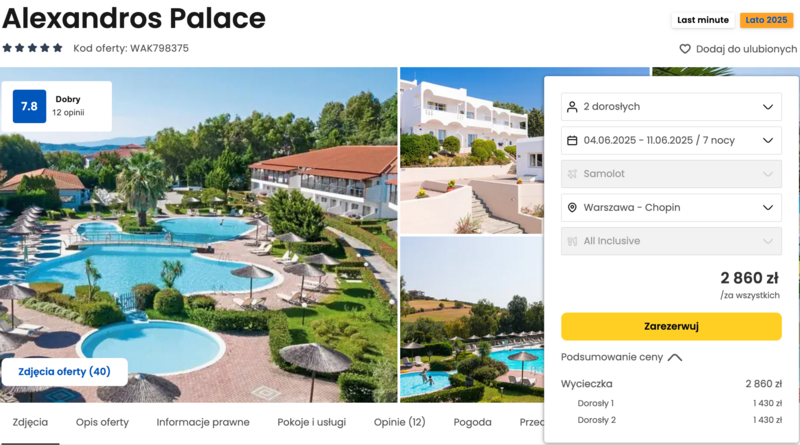Expand the 2 dorosłych guests dropdown

click(x=671, y=107)
